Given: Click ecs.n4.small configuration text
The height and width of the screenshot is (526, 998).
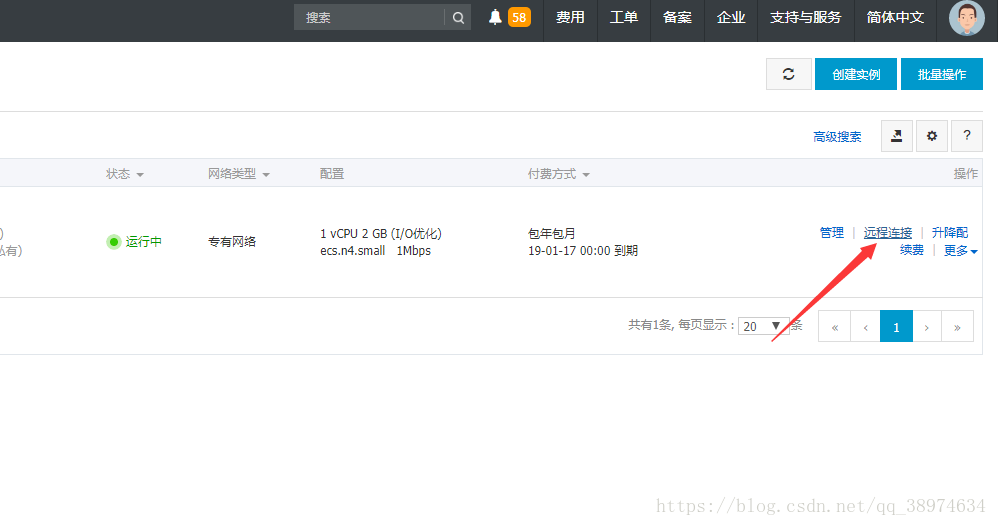Looking at the screenshot, I should tap(353, 251).
